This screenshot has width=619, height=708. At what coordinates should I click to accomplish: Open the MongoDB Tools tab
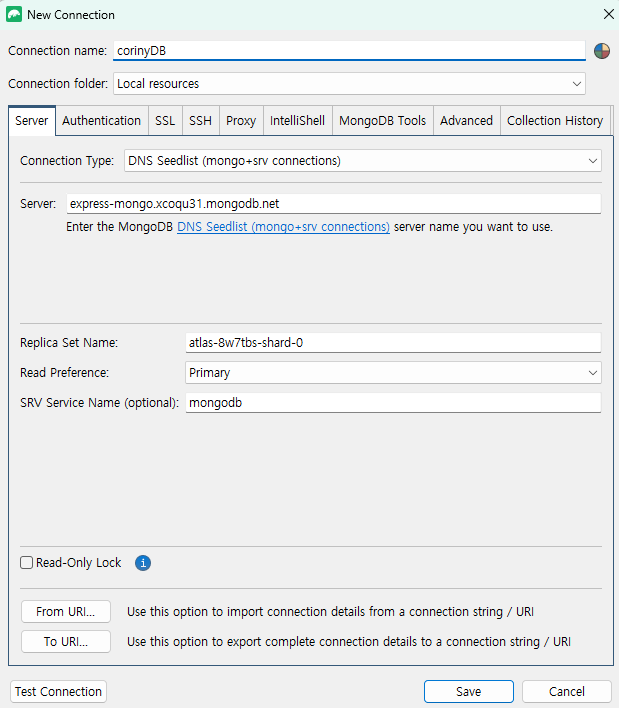pyautogui.click(x=383, y=121)
